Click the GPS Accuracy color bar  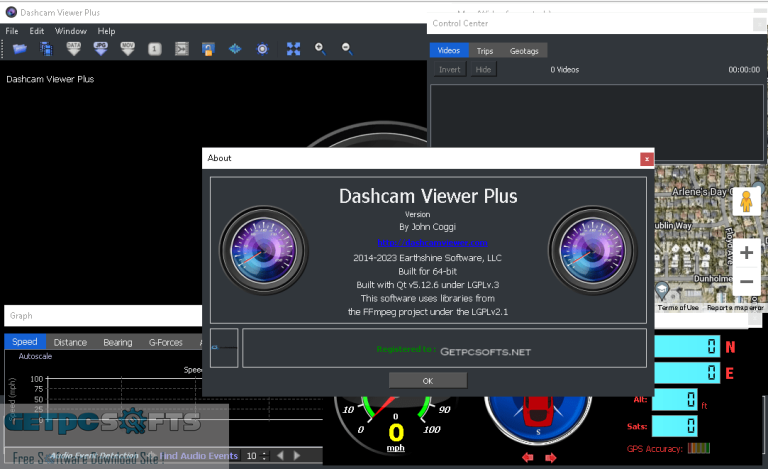pos(698,447)
